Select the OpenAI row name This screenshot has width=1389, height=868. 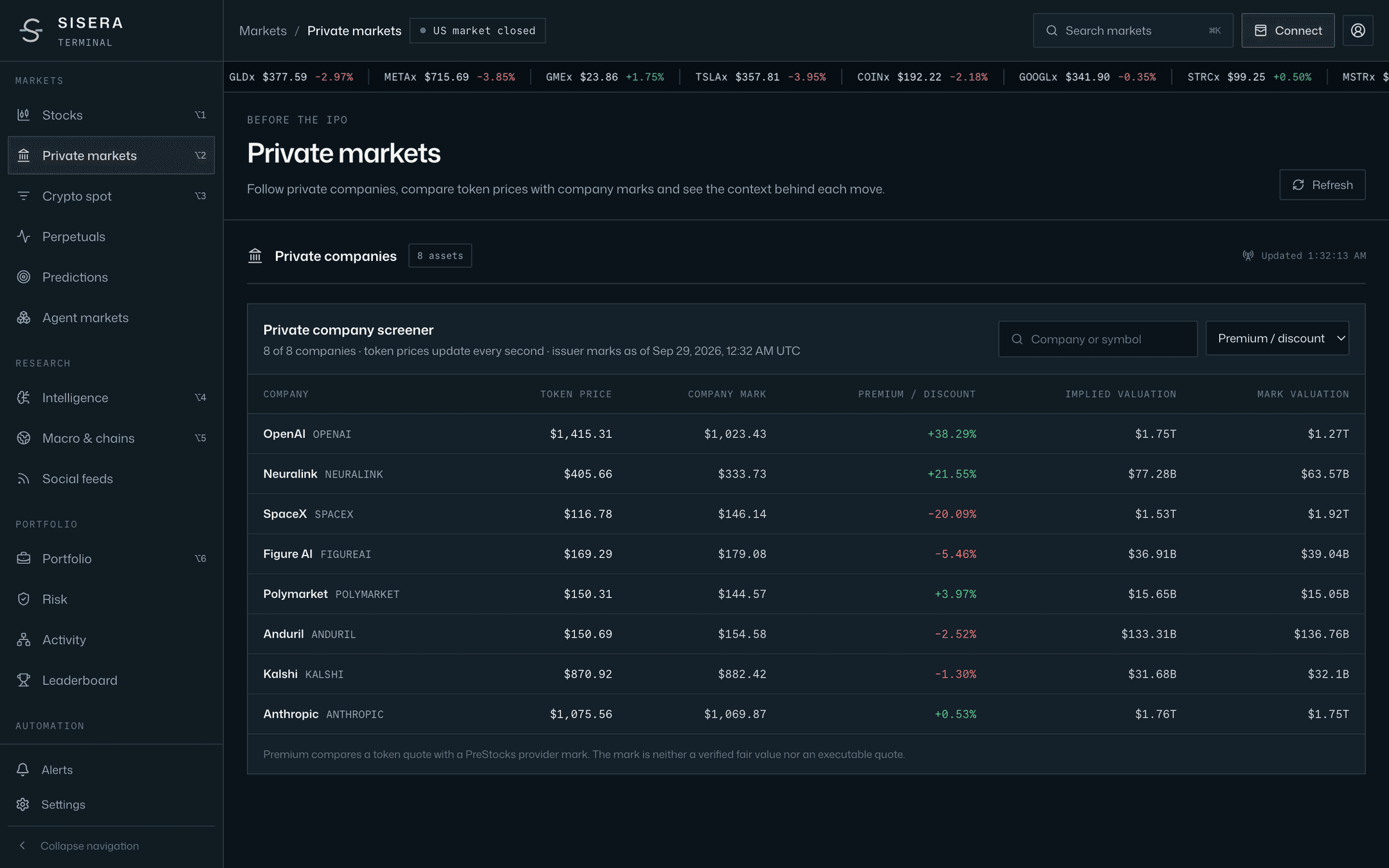click(x=284, y=434)
